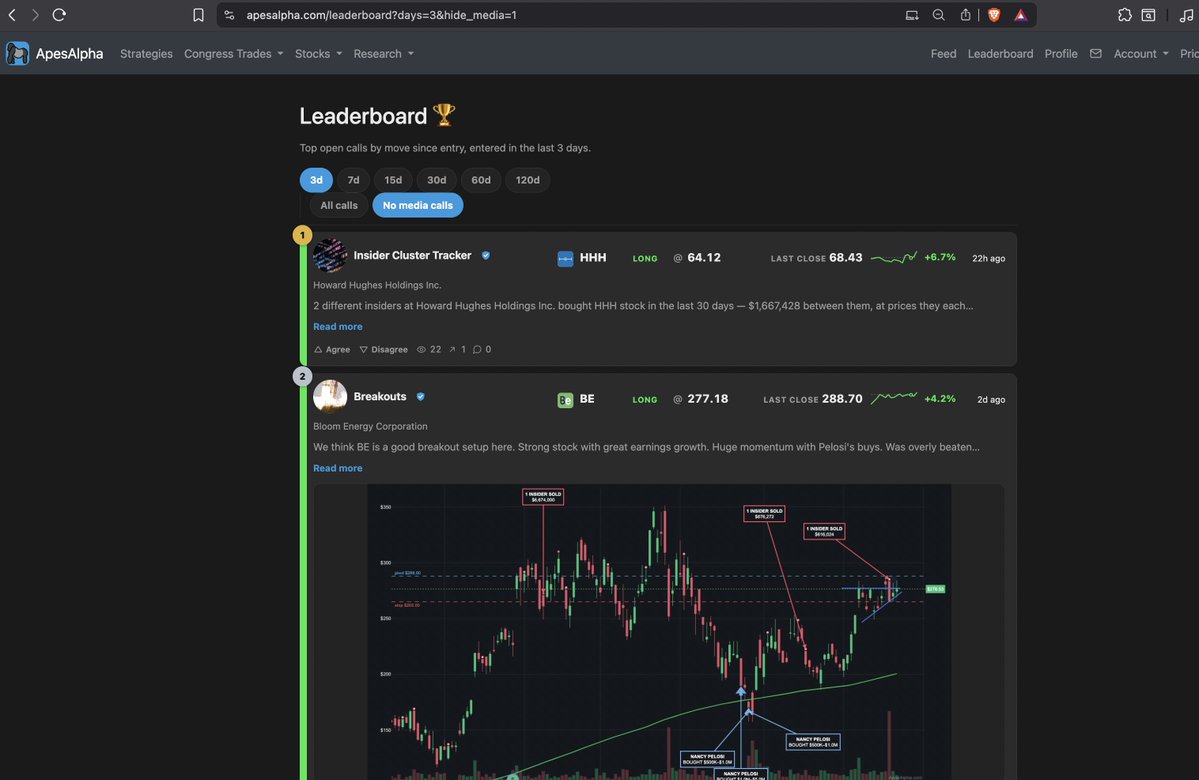Expand the Congress Trades dropdown
Image resolution: width=1199 pixels, height=780 pixels.
coord(233,54)
